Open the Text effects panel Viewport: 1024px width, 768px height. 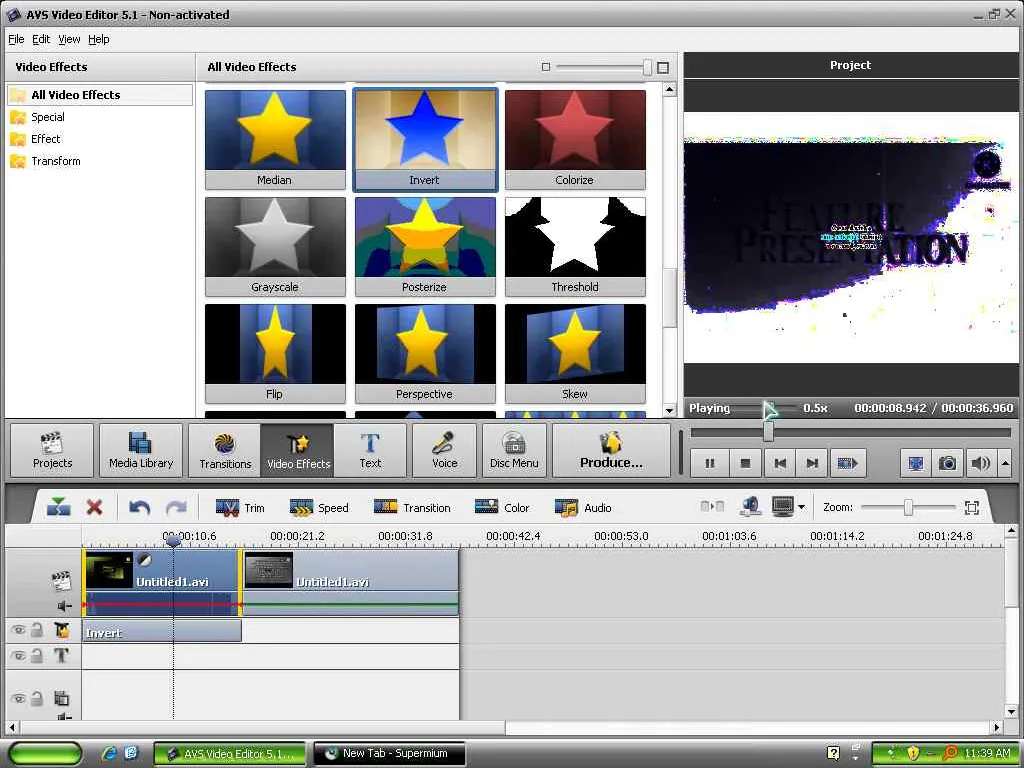point(370,451)
